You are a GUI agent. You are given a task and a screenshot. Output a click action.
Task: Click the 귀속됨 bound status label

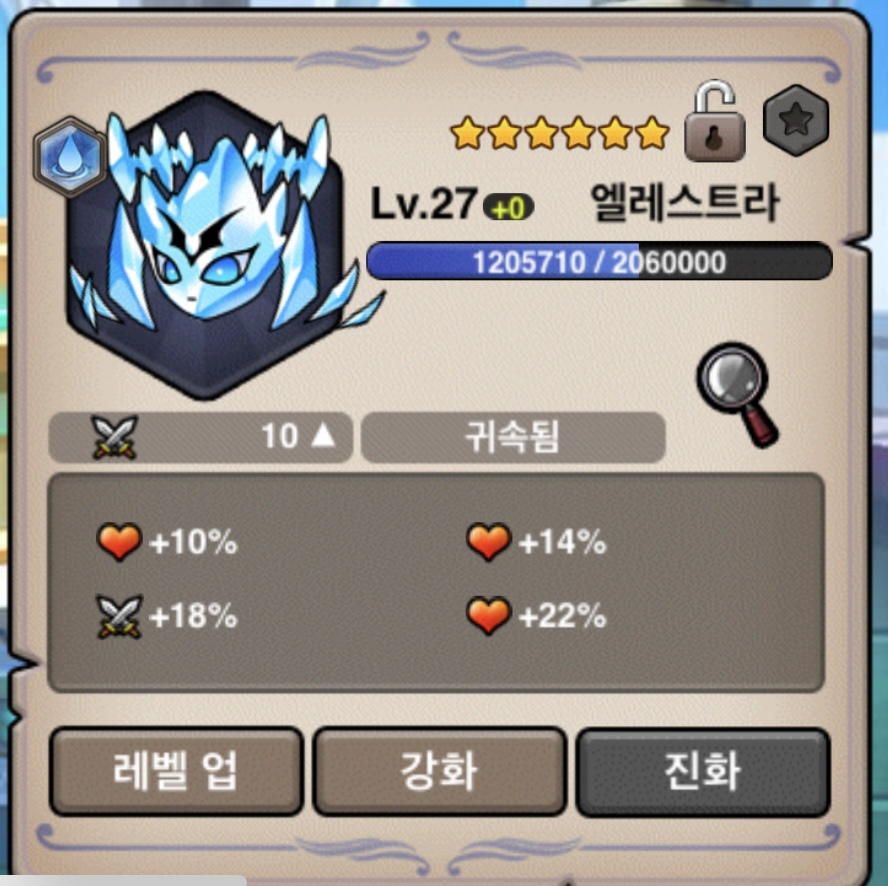513,437
